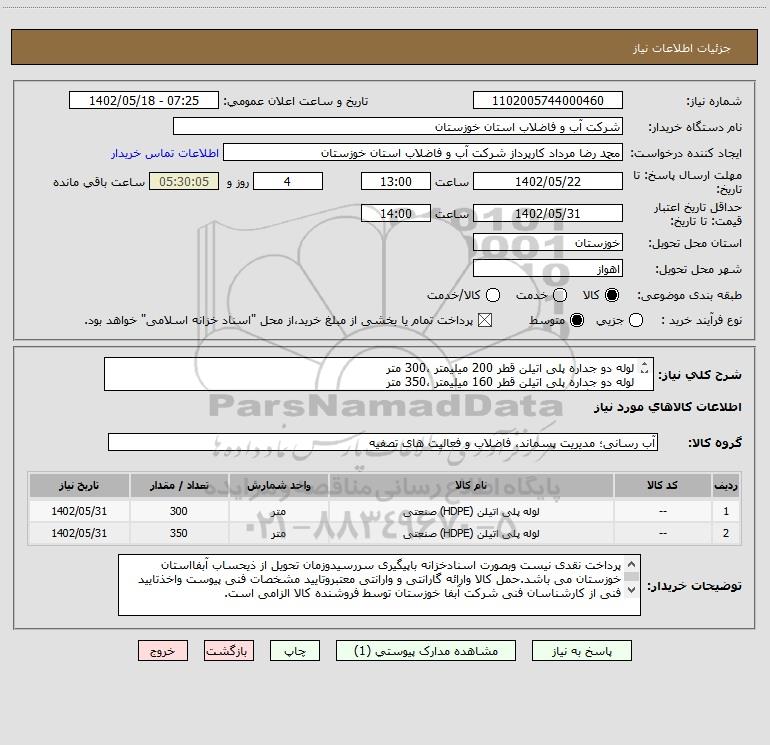770x745 pixels.
Task: Click the استان محل تحویل field خوزستان
Action: pyautogui.click(x=548, y=243)
